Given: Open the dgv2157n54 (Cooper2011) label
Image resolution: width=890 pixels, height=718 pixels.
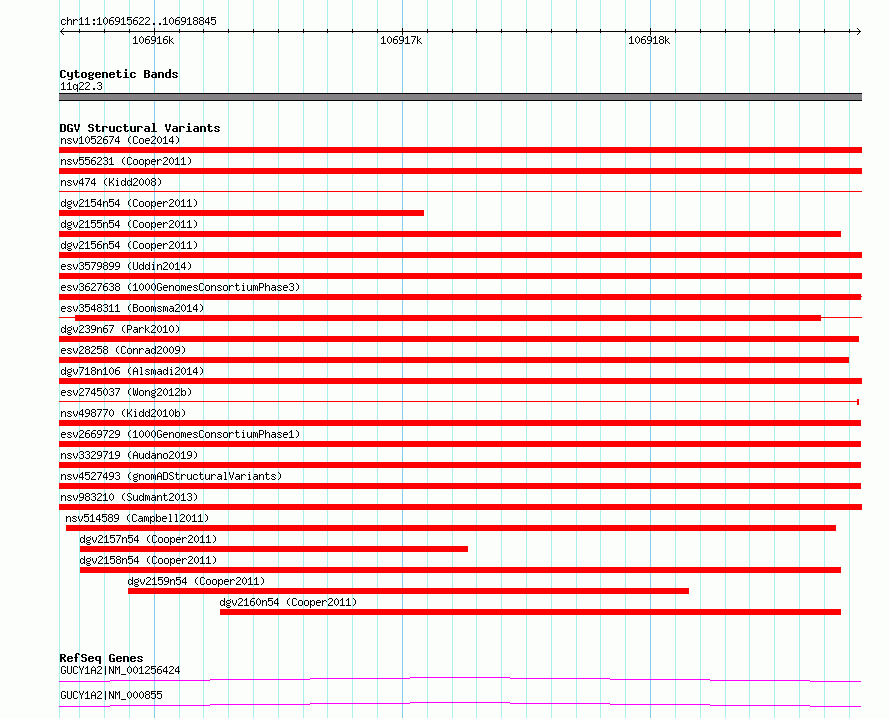Looking at the screenshot, I should click(148, 539).
